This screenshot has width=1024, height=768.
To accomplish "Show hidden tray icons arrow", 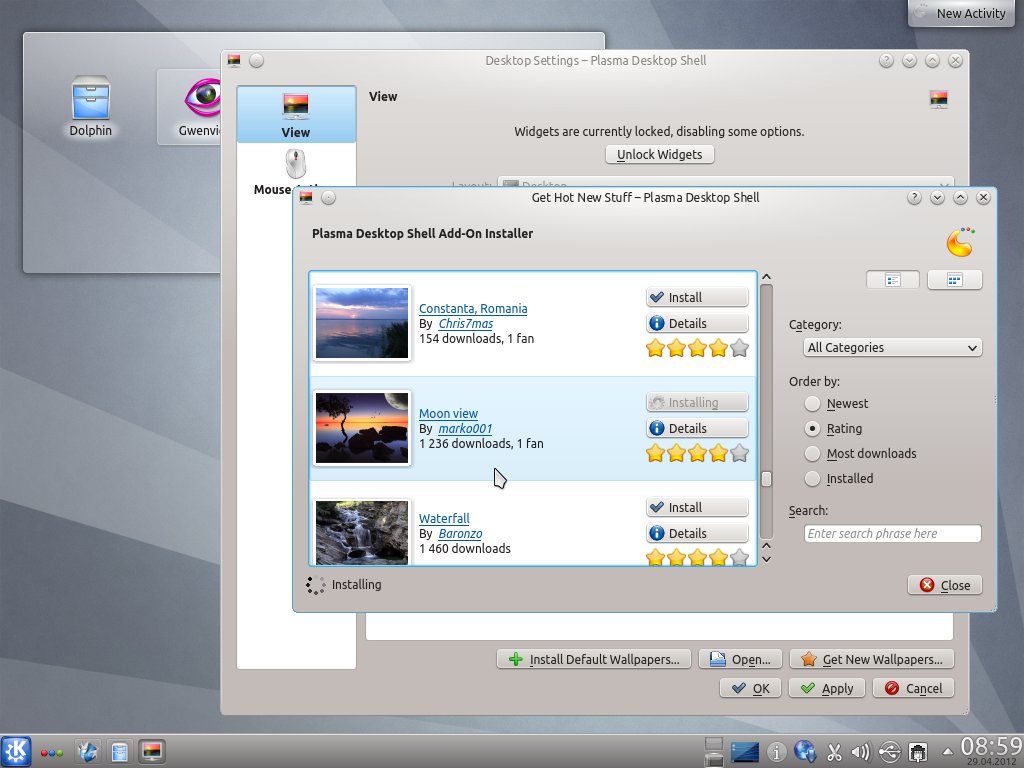I will 948,752.
